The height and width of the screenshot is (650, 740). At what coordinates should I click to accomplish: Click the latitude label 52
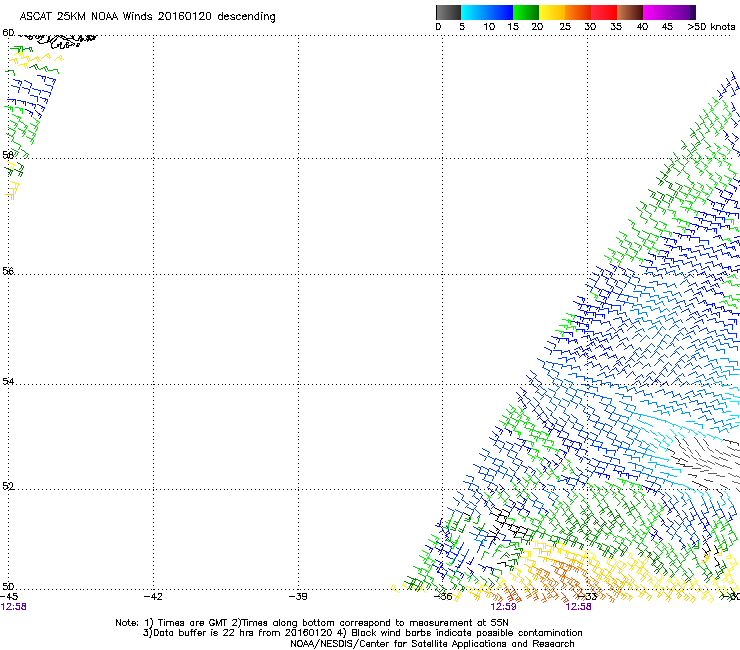click(8, 486)
